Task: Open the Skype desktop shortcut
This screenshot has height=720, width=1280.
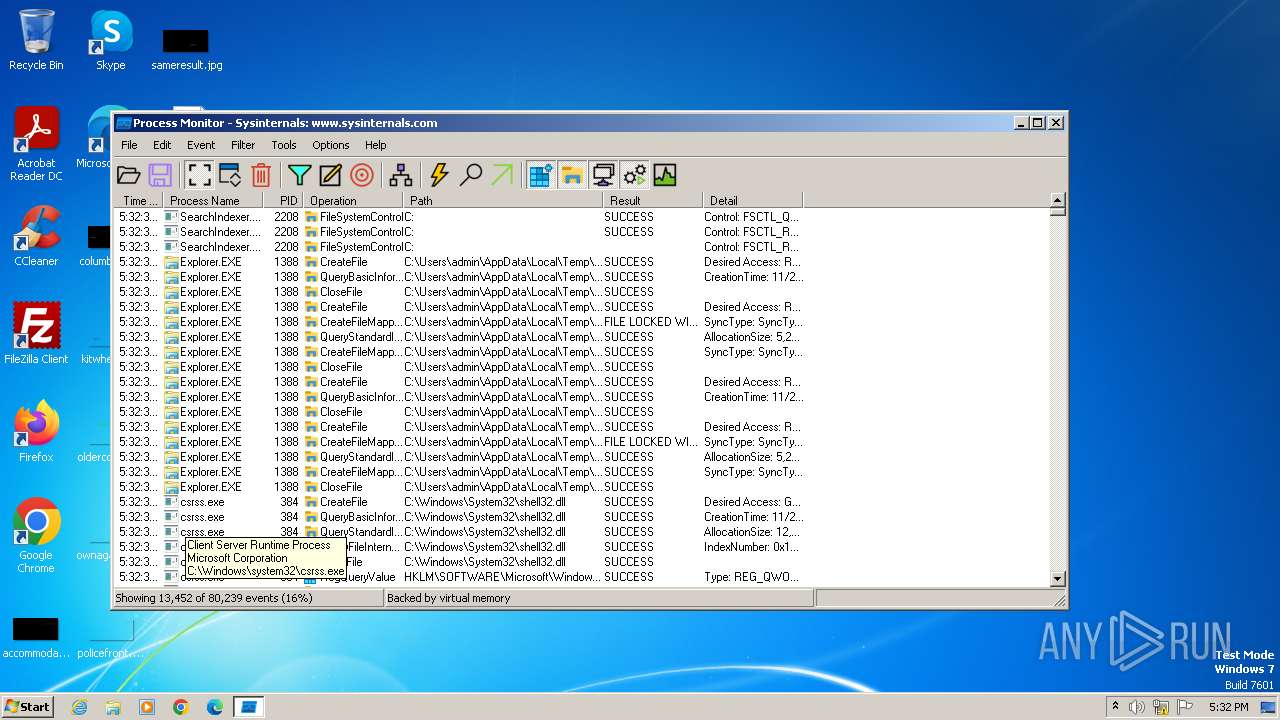Action: point(110,40)
